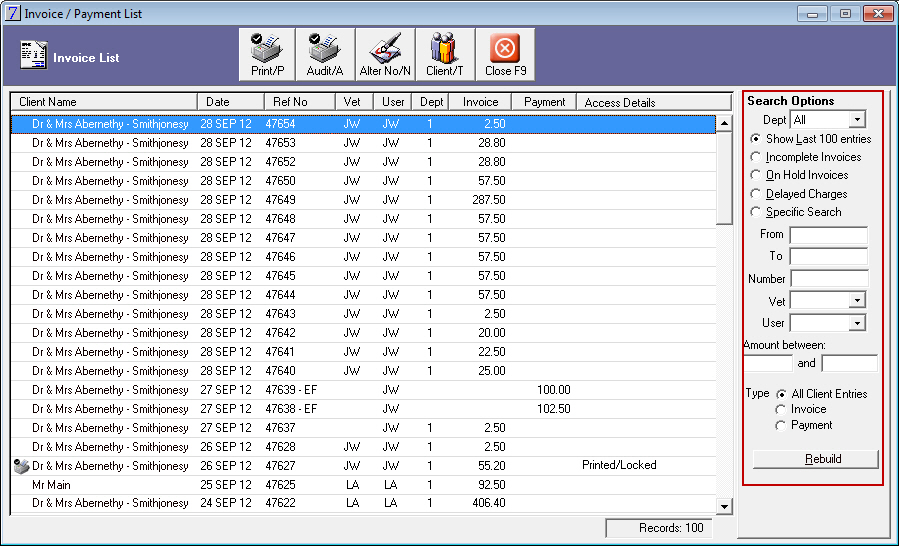Select invoice row 47637
This screenshot has width=899, height=546.
[x=363, y=428]
